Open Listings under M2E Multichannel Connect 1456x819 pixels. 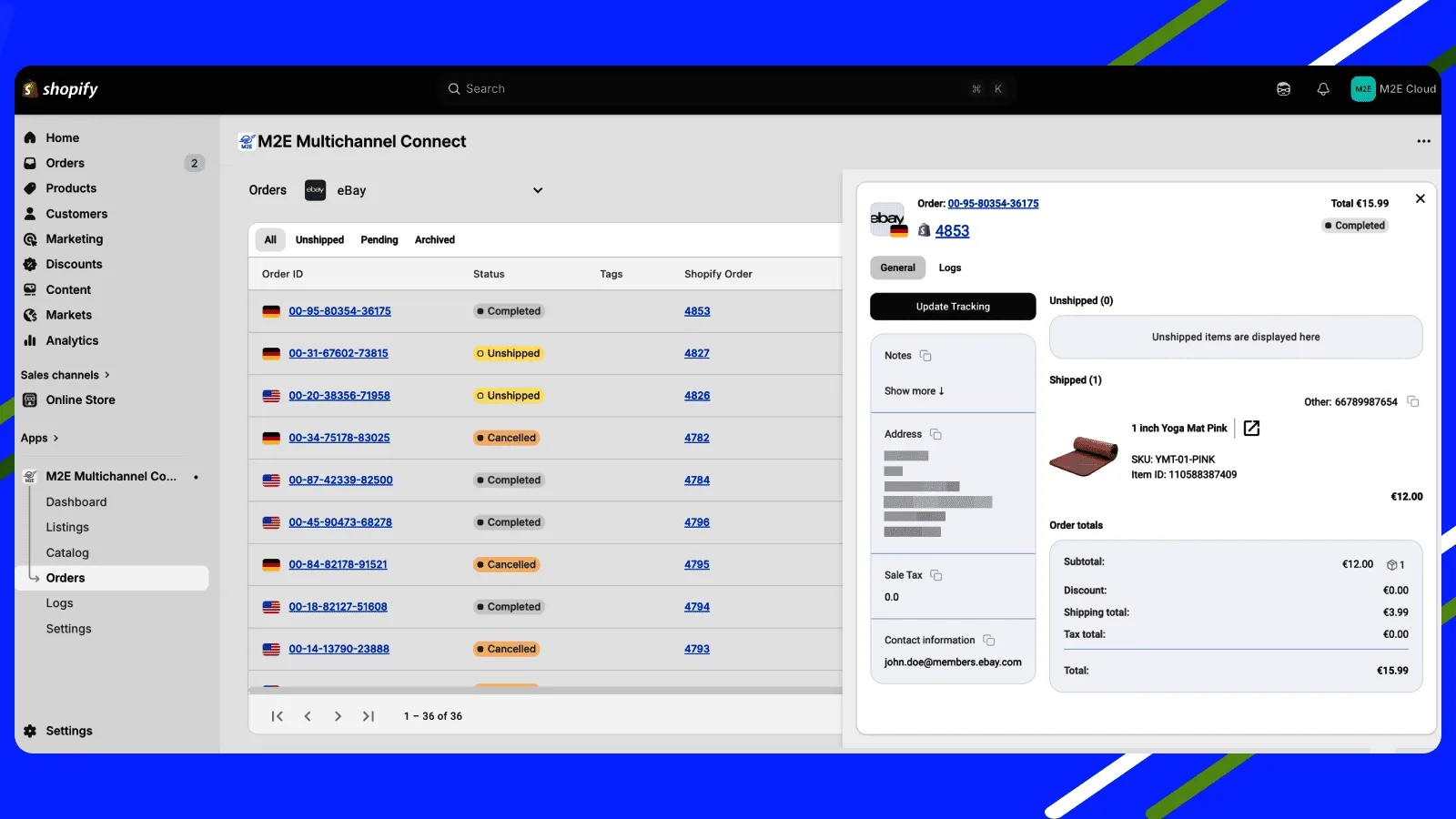[67, 527]
